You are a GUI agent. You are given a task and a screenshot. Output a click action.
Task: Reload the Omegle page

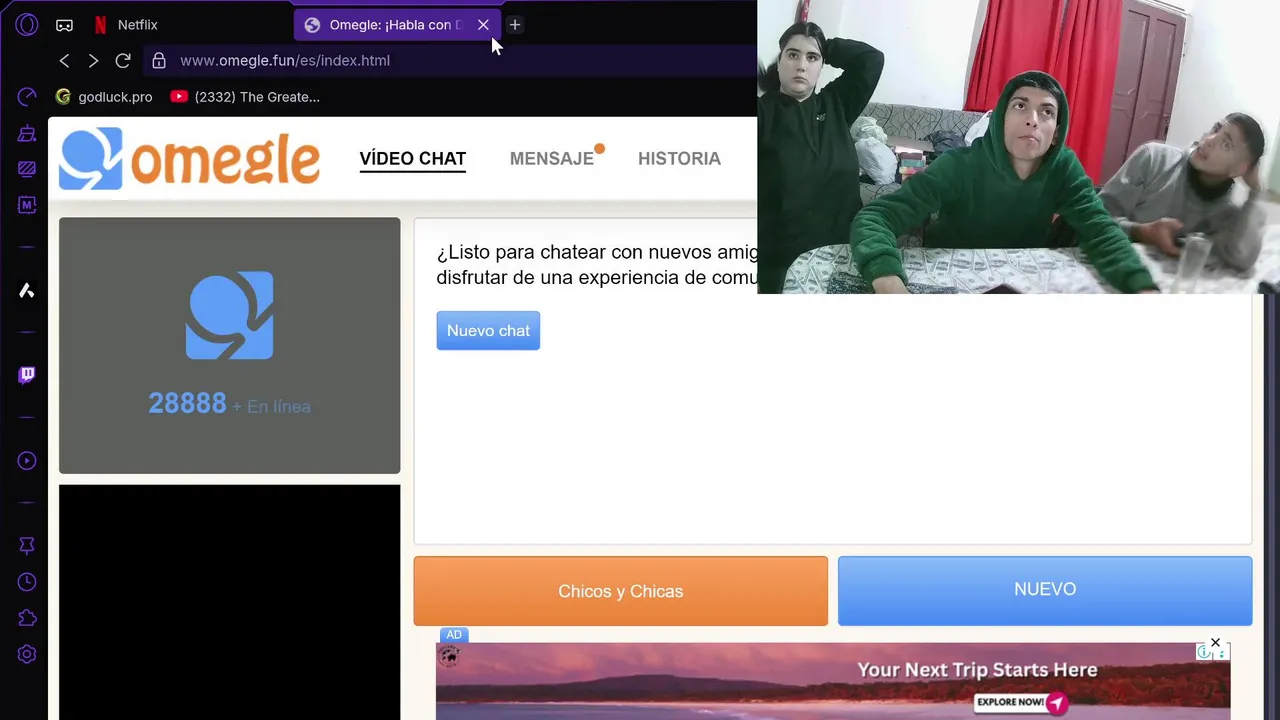click(123, 61)
